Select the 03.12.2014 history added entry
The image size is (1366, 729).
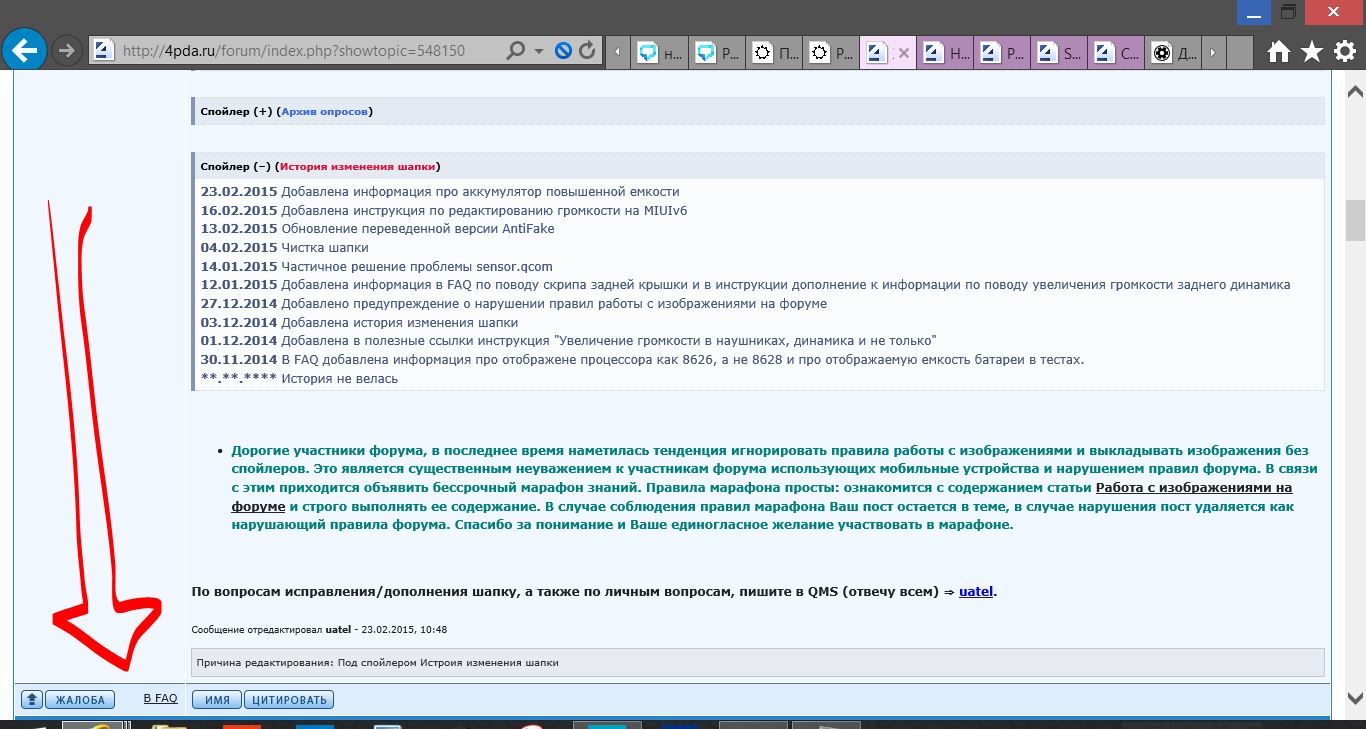tap(359, 322)
